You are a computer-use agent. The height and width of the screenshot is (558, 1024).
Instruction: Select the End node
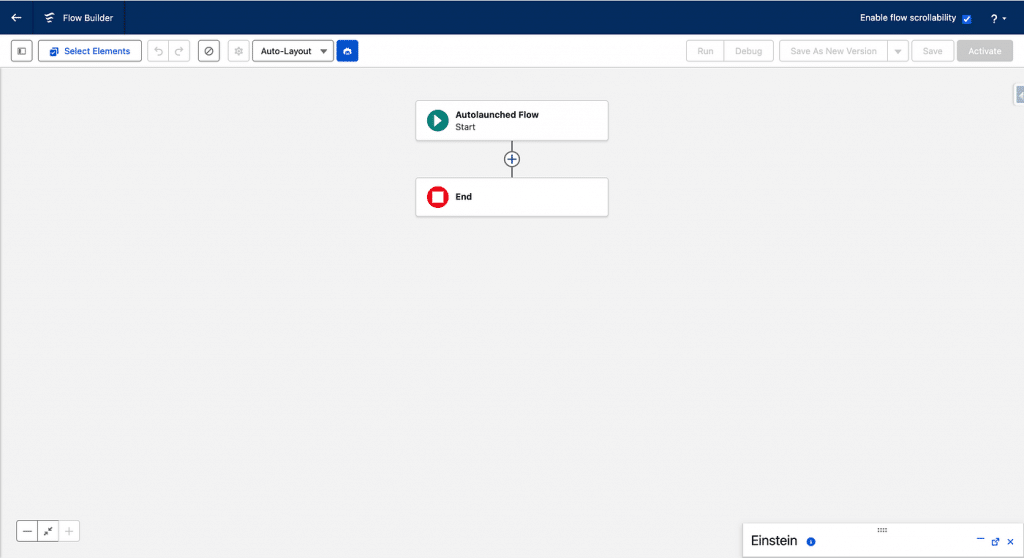coord(512,197)
